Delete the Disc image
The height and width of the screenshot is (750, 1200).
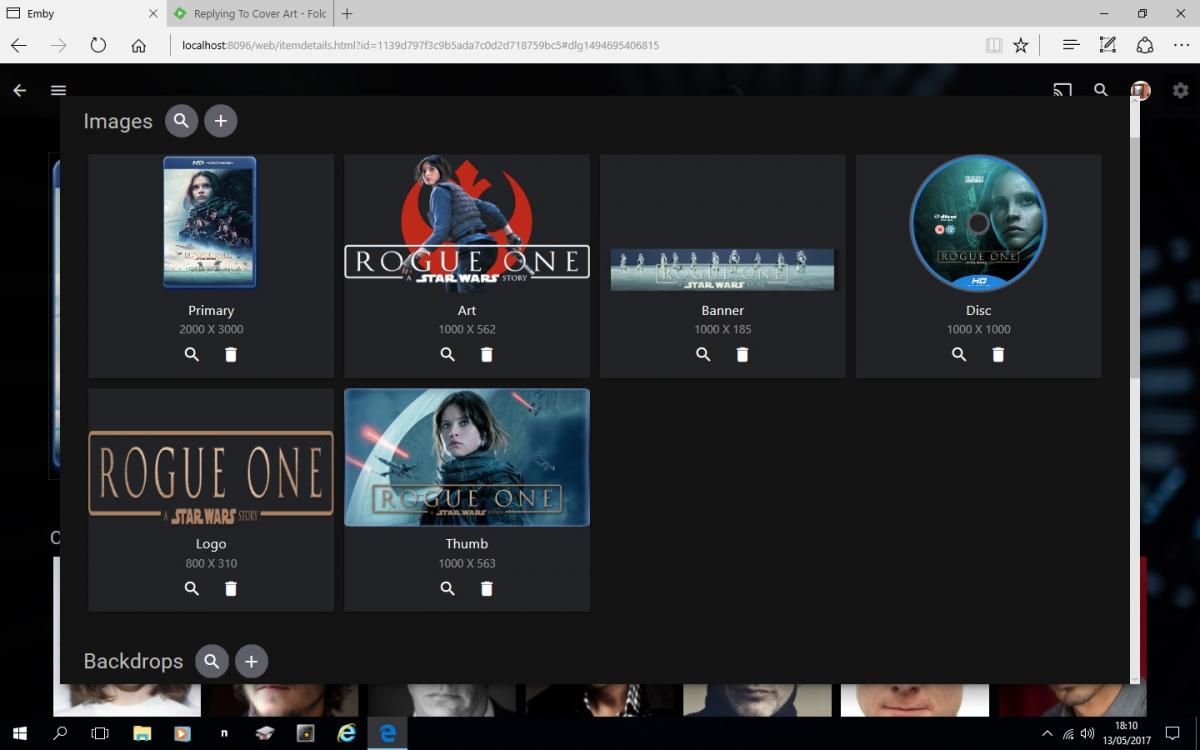(x=998, y=355)
